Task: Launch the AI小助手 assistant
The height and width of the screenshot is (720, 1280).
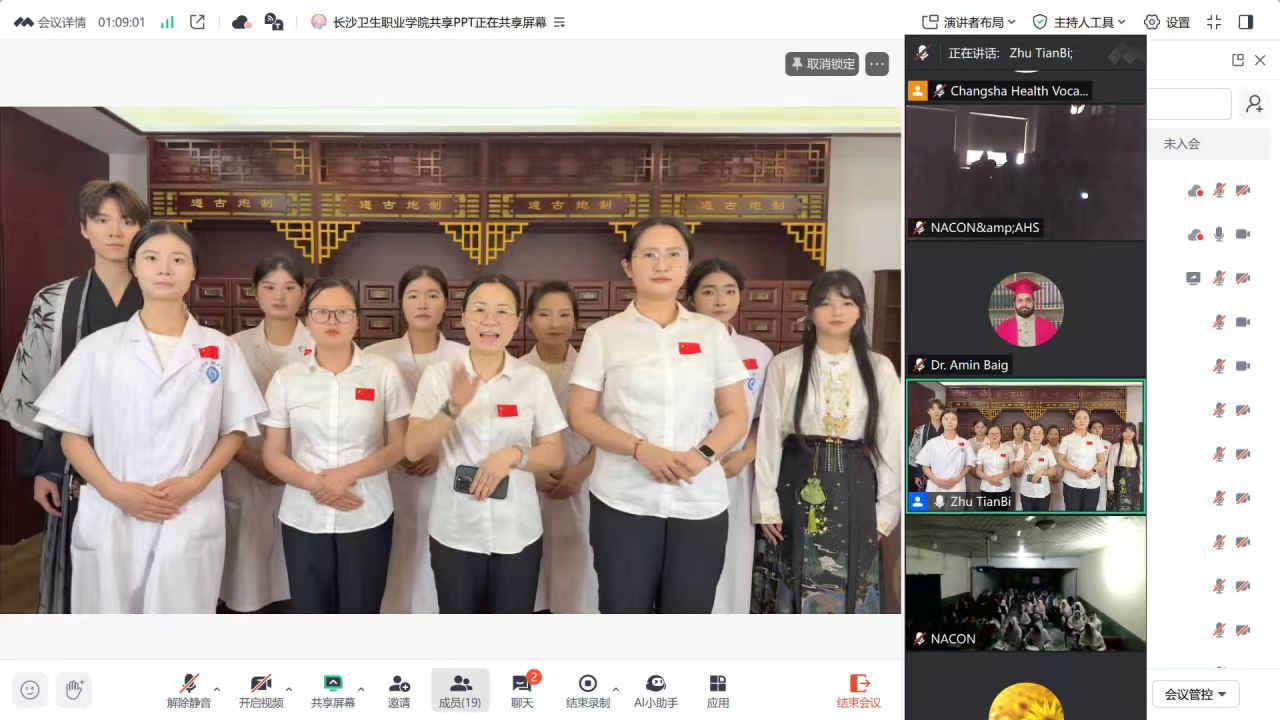Action: [655, 690]
